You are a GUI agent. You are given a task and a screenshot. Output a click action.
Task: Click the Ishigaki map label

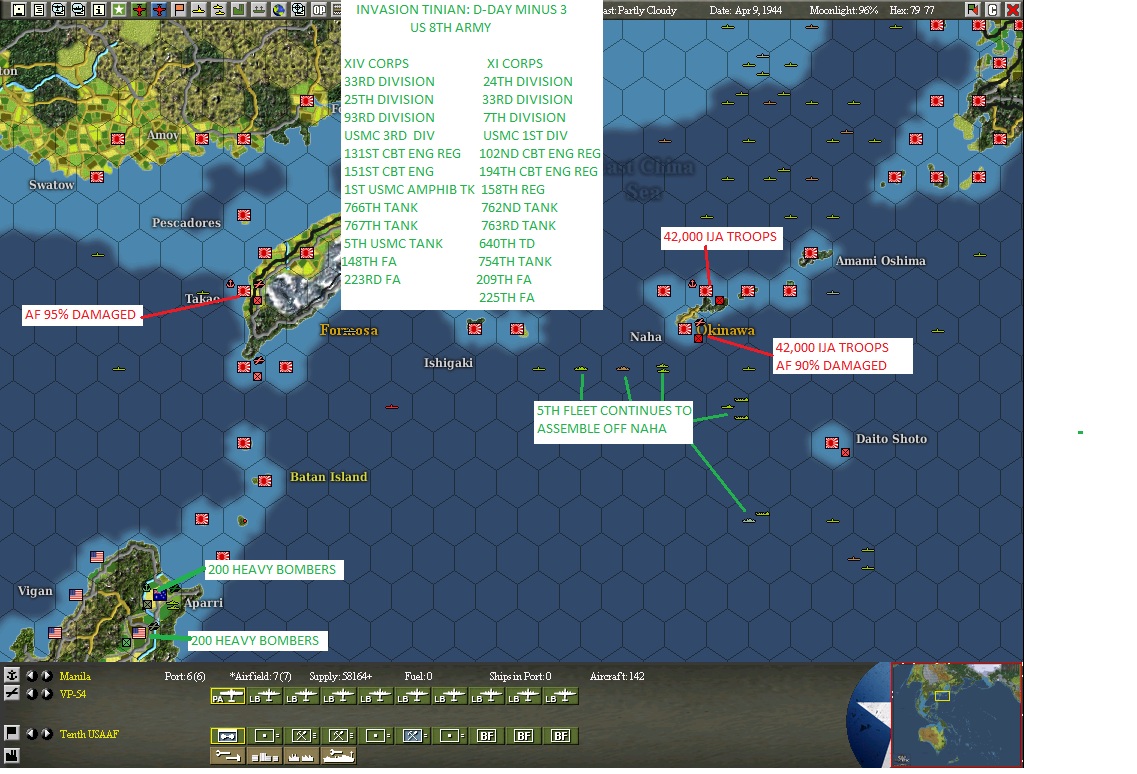[x=448, y=363]
